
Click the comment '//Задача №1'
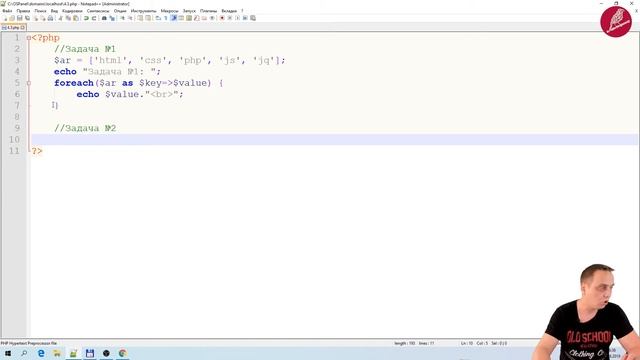pos(85,49)
